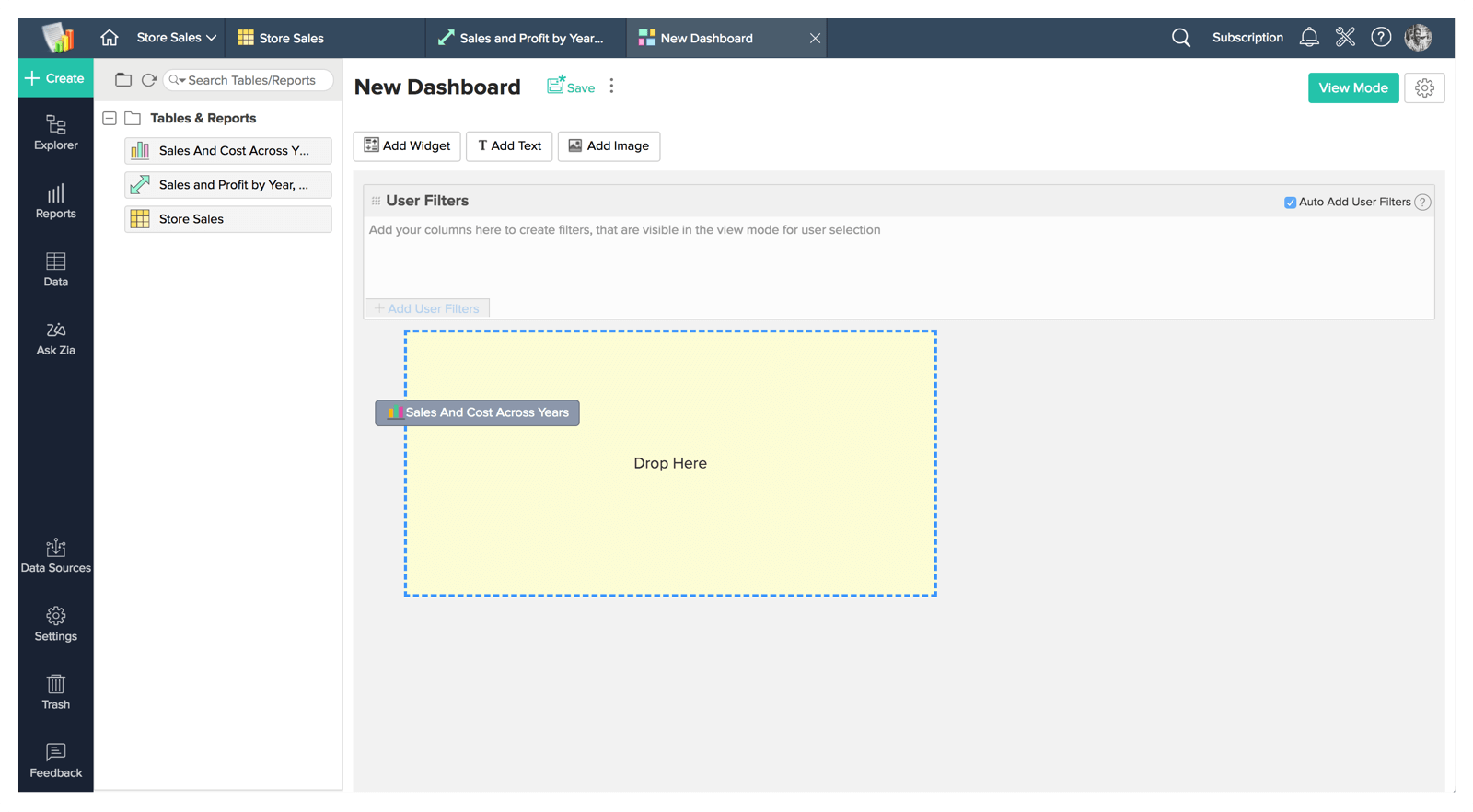Click the Add Widget button

tap(407, 146)
